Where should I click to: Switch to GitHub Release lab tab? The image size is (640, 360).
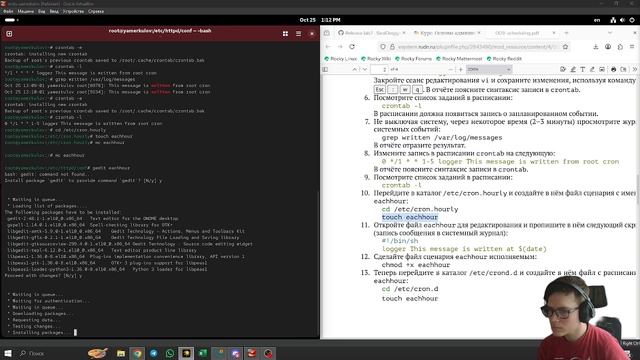pyautogui.click(x=371, y=33)
